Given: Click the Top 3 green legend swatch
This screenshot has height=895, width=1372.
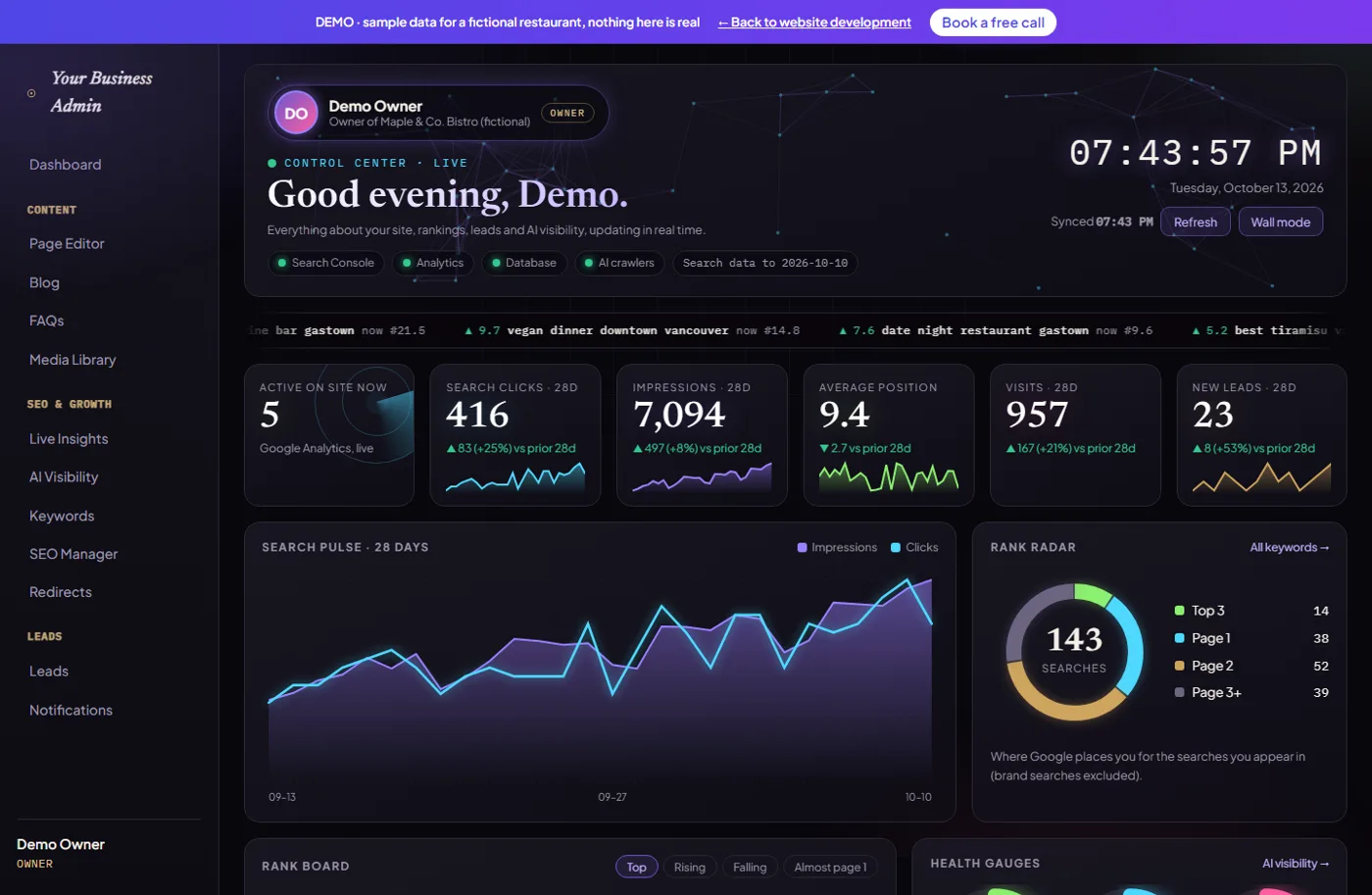Looking at the screenshot, I should [1180, 610].
